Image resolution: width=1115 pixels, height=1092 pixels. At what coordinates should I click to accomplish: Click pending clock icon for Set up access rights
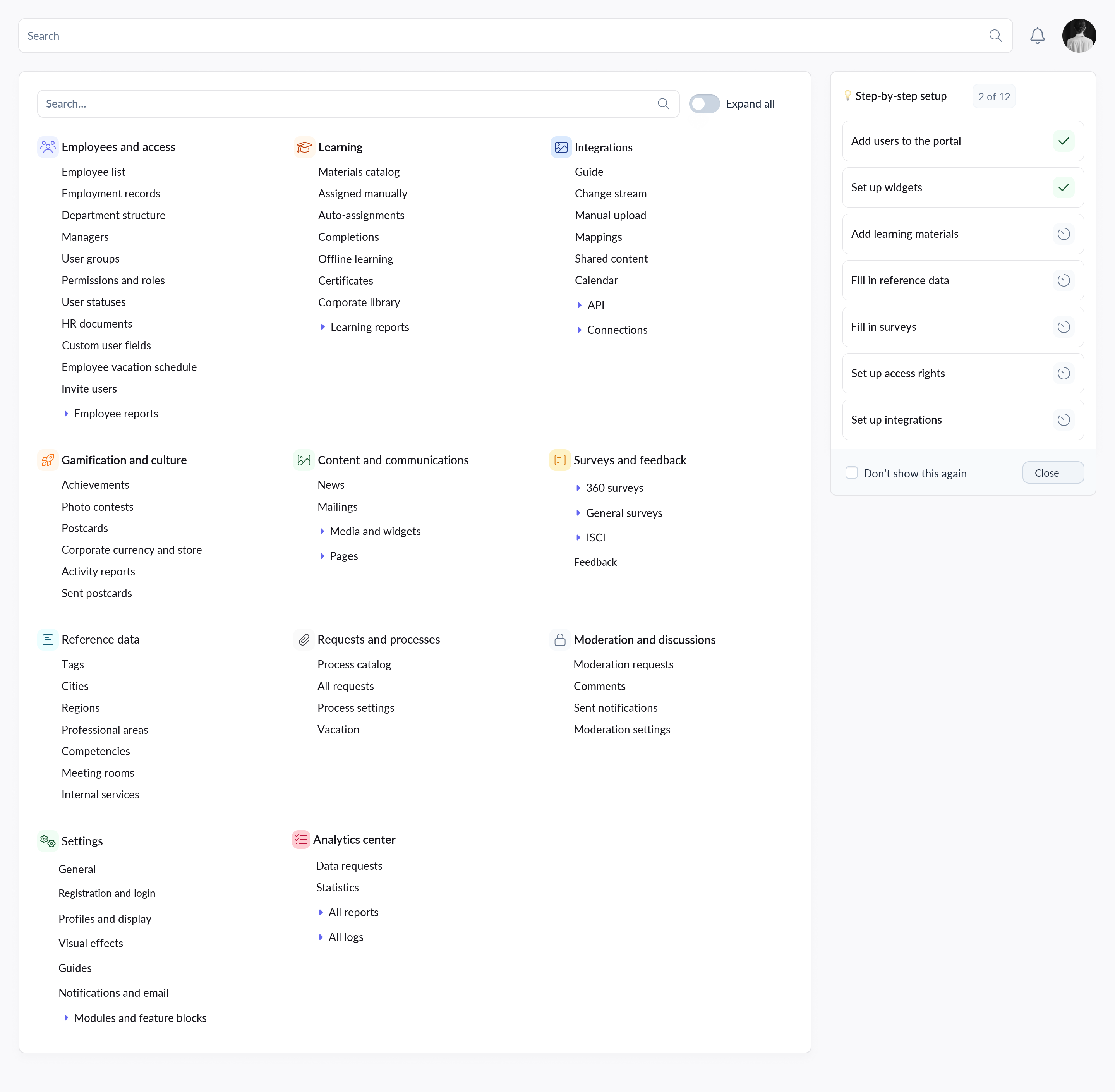[x=1064, y=373]
